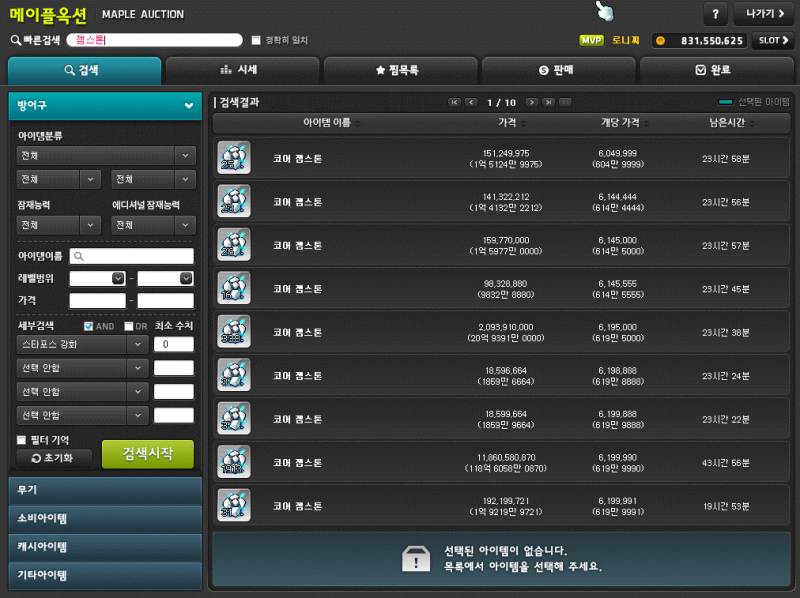This screenshot has width=800, height=598.
Task: Enable the 정확히 일치 checkbox
Action: [x=256, y=40]
